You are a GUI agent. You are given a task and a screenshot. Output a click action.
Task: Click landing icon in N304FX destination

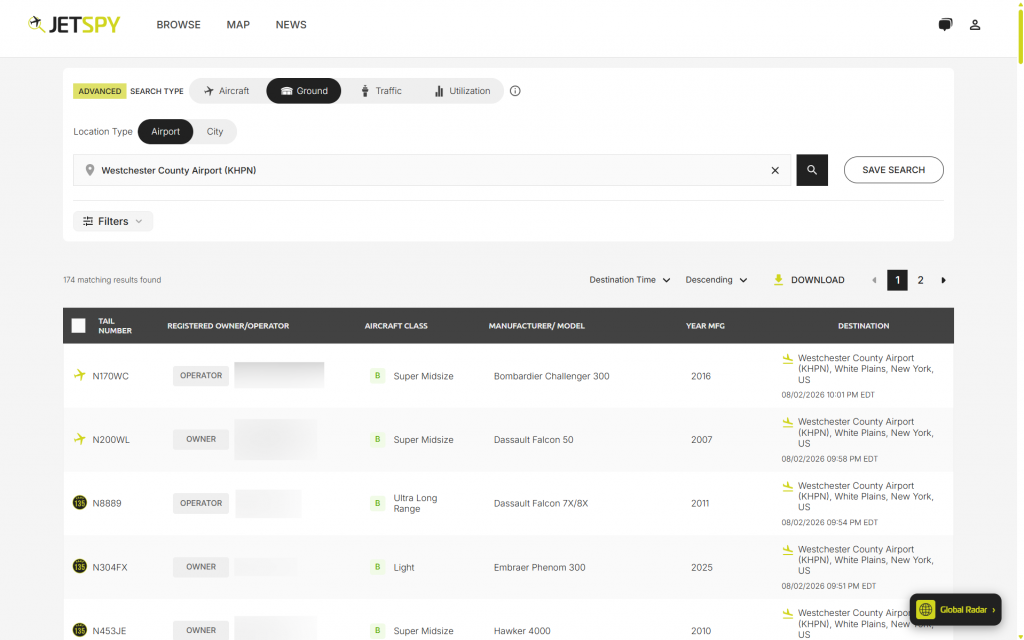coord(788,549)
